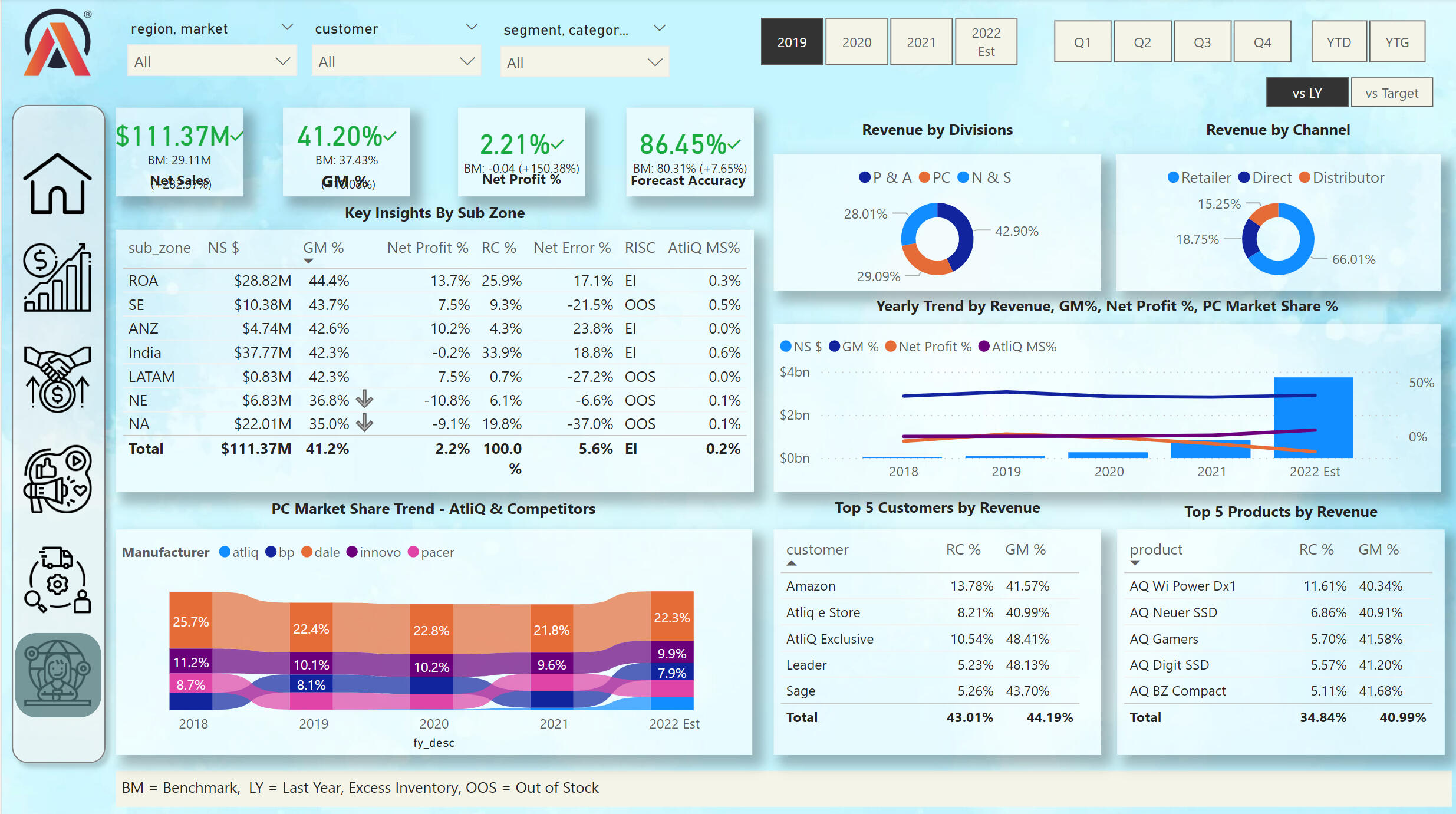The image size is (1456, 814).
Task: Select the executive globe person icon
Action: point(57,674)
